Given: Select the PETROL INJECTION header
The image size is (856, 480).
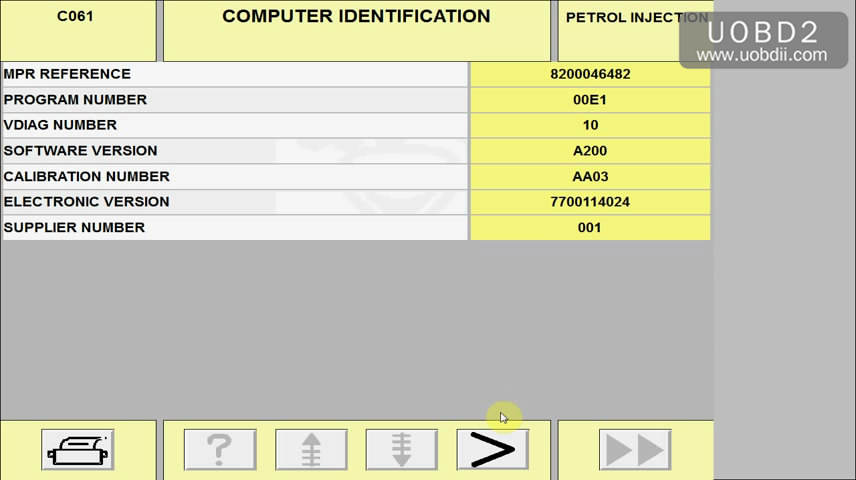Looking at the screenshot, I should point(632,17).
